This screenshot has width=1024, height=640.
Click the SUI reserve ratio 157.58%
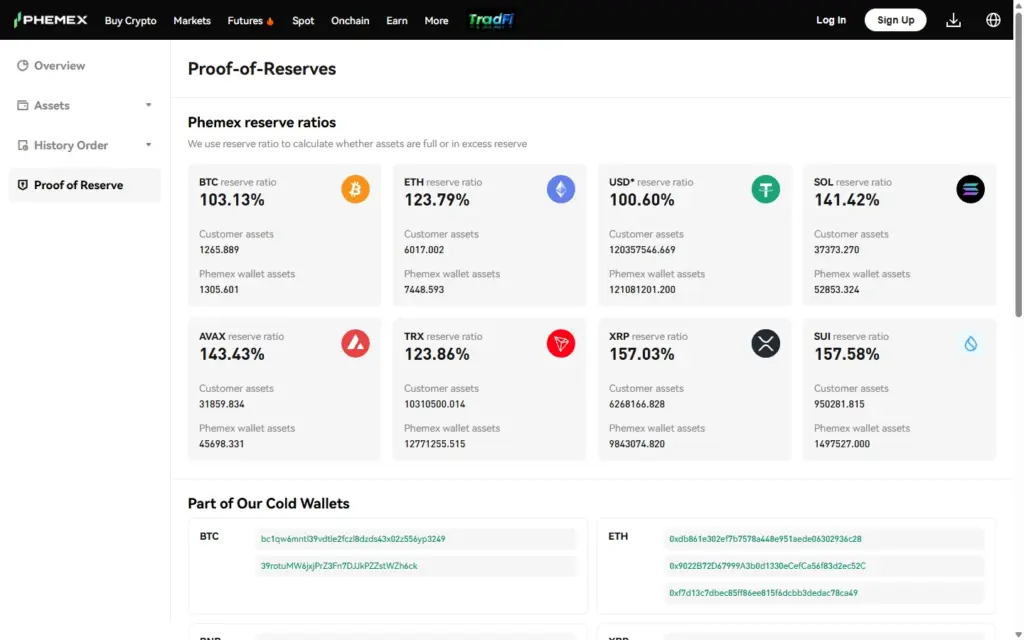(846, 354)
